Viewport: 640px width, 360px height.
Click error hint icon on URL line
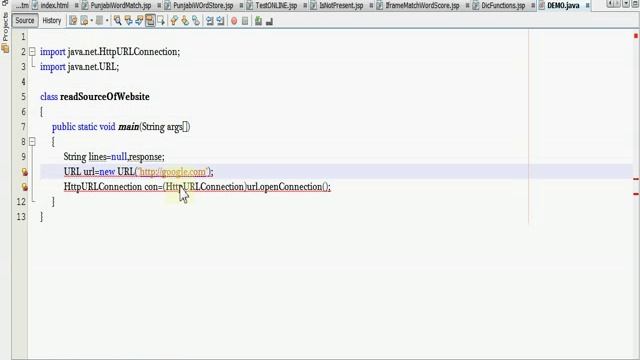click(24, 172)
